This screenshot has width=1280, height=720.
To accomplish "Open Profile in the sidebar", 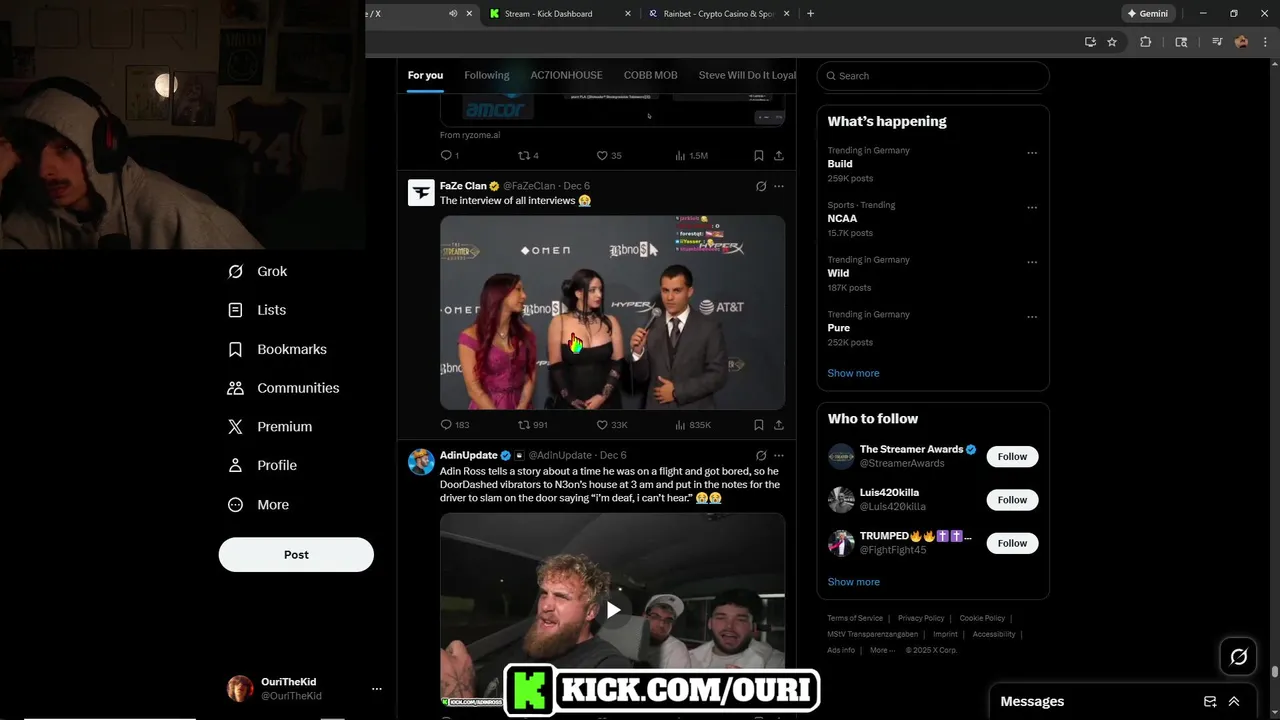I will 262,465.
